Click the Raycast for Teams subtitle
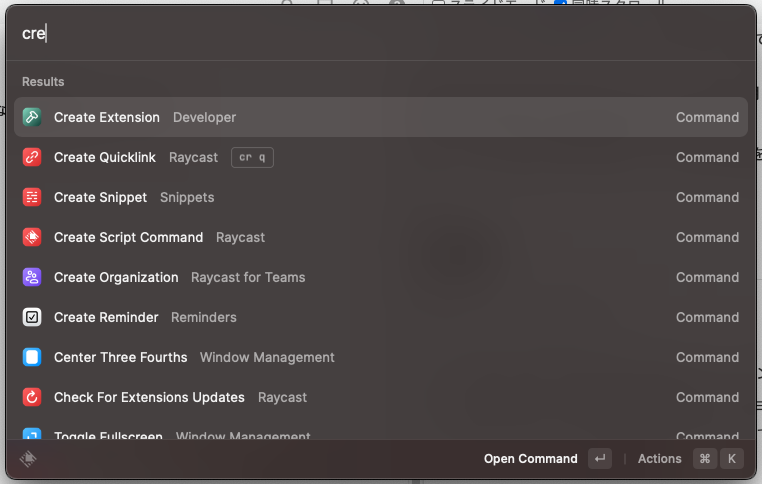762x484 pixels. [x=248, y=277]
